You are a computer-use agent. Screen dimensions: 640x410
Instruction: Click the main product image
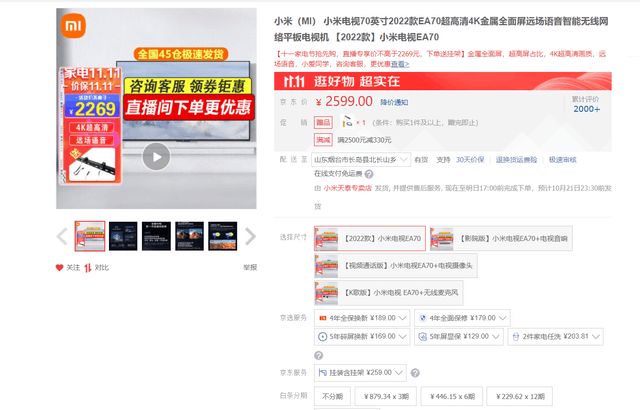156,109
